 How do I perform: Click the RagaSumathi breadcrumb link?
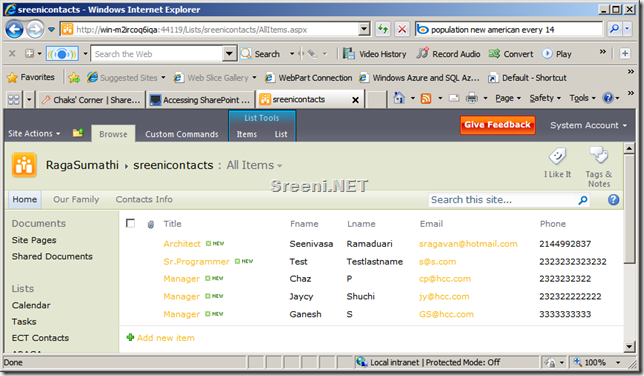coord(82,165)
